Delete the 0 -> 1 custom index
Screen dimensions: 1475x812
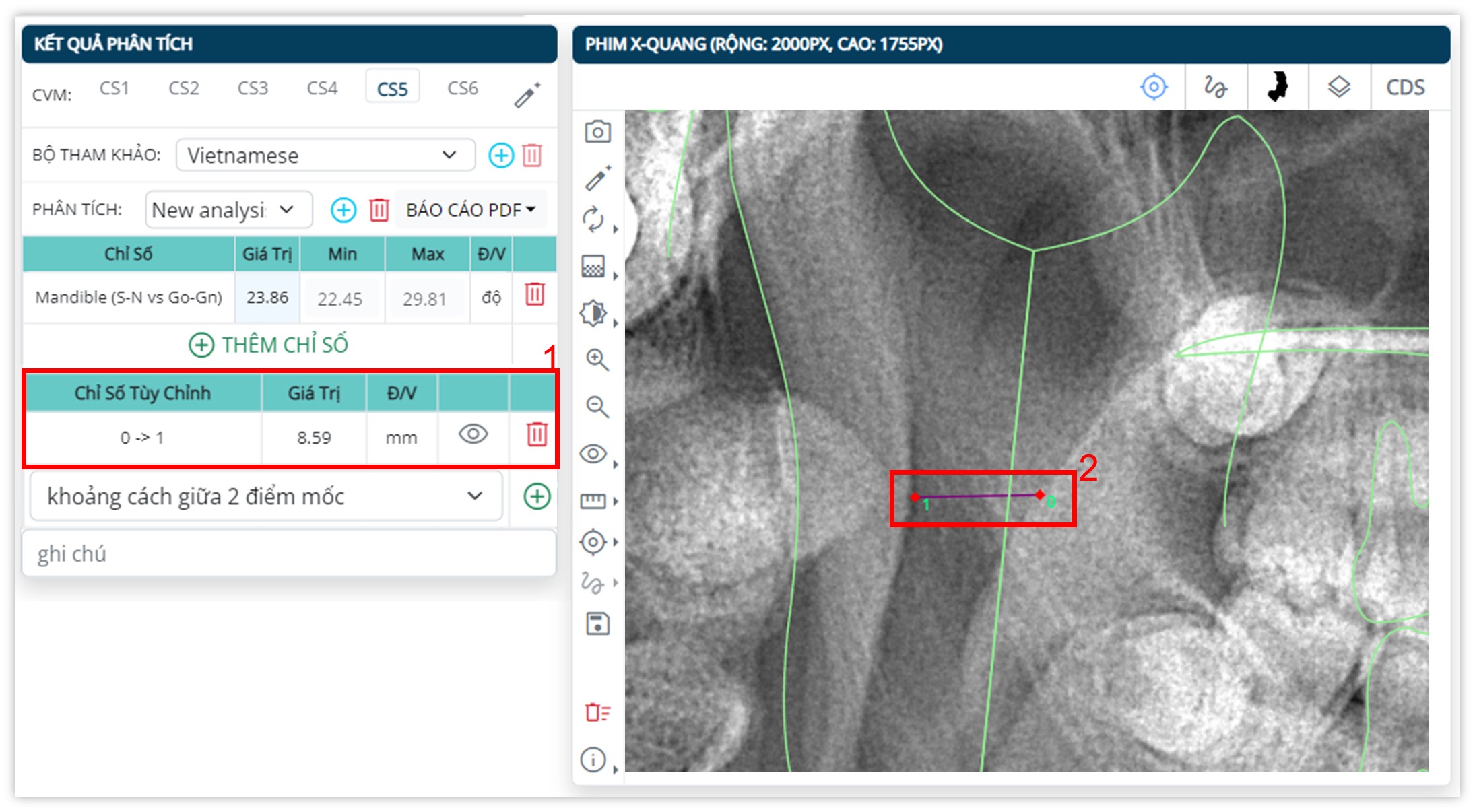(537, 434)
